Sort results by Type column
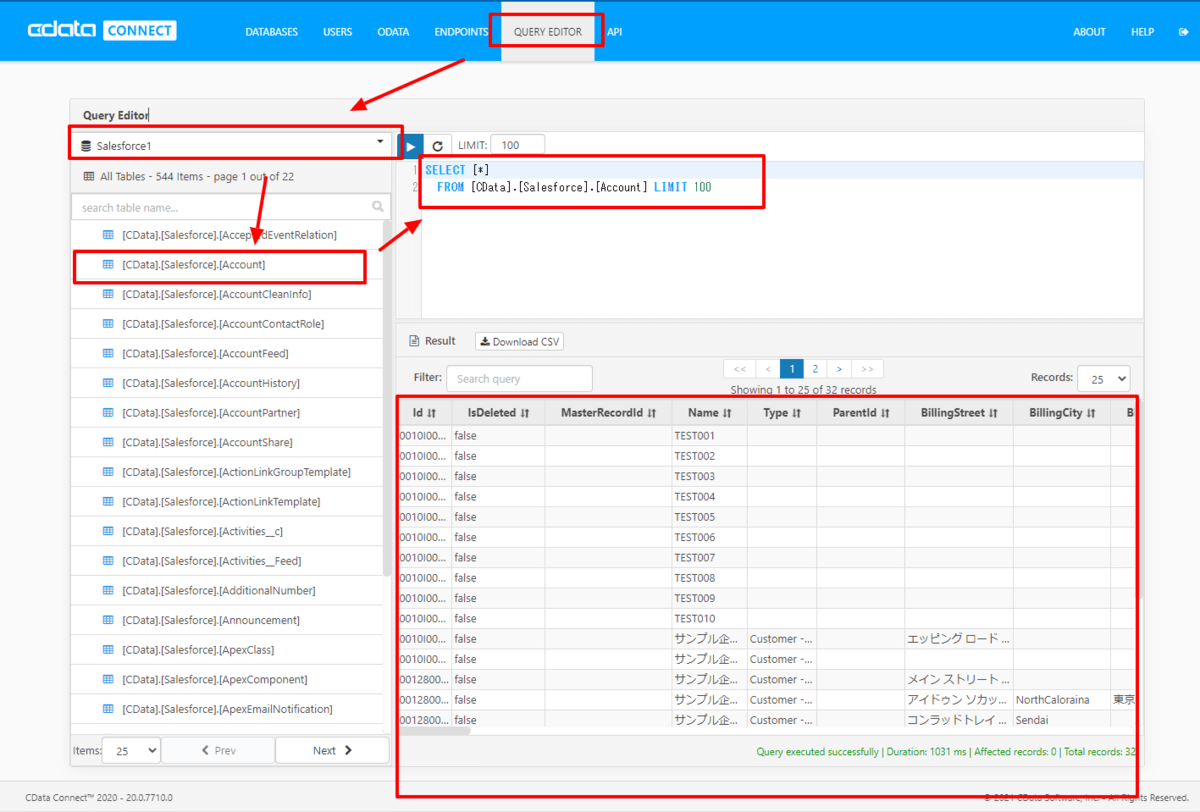This screenshot has height=812, width=1200. (x=782, y=412)
